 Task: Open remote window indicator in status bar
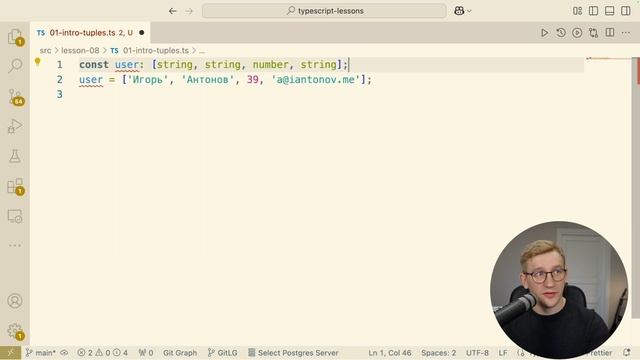coord(10,353)
